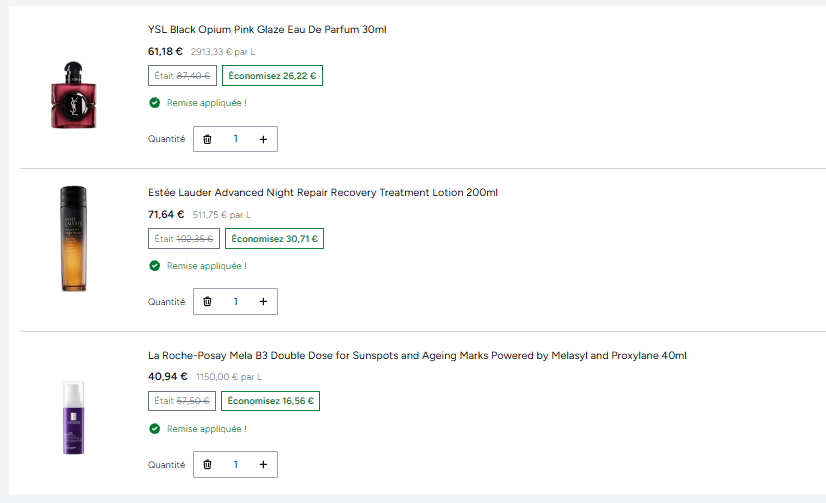The image size is (826, 503).
Task: View the YSL perfume bottle thumbnail
Action: coord(74,95)
